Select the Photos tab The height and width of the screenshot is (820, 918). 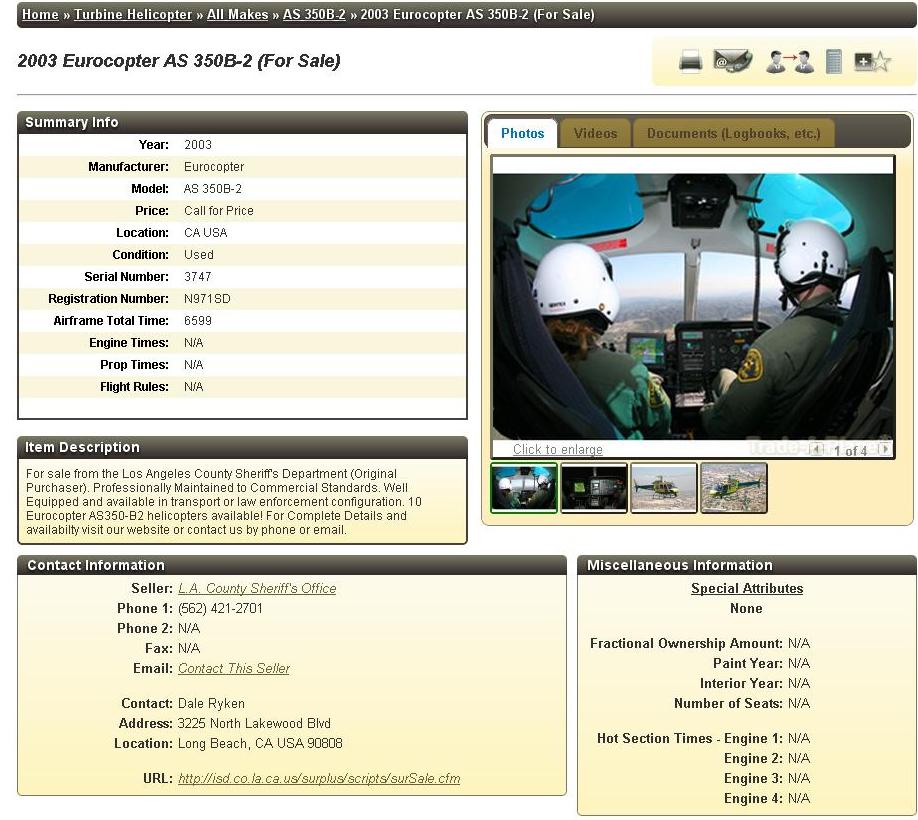[522, 133]
